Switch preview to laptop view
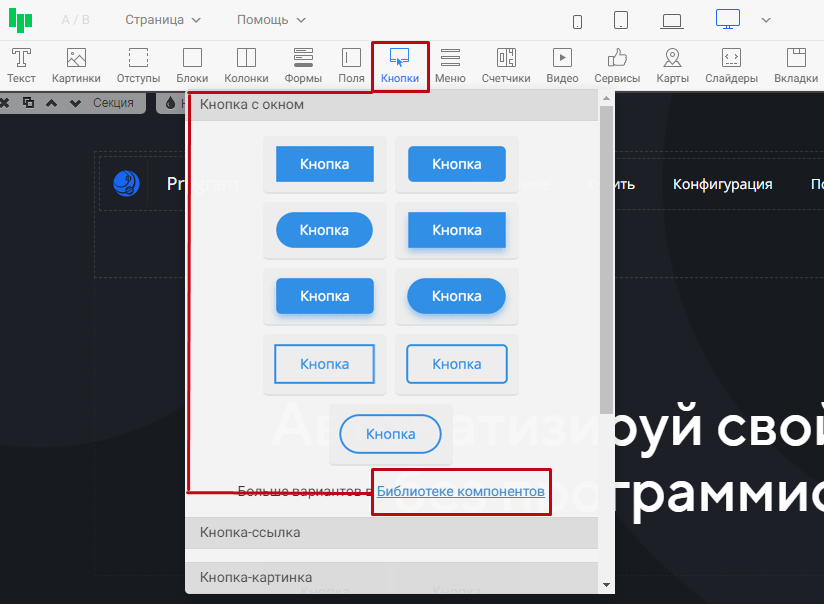This screenshot has width=824, height=604. [672, 21]
